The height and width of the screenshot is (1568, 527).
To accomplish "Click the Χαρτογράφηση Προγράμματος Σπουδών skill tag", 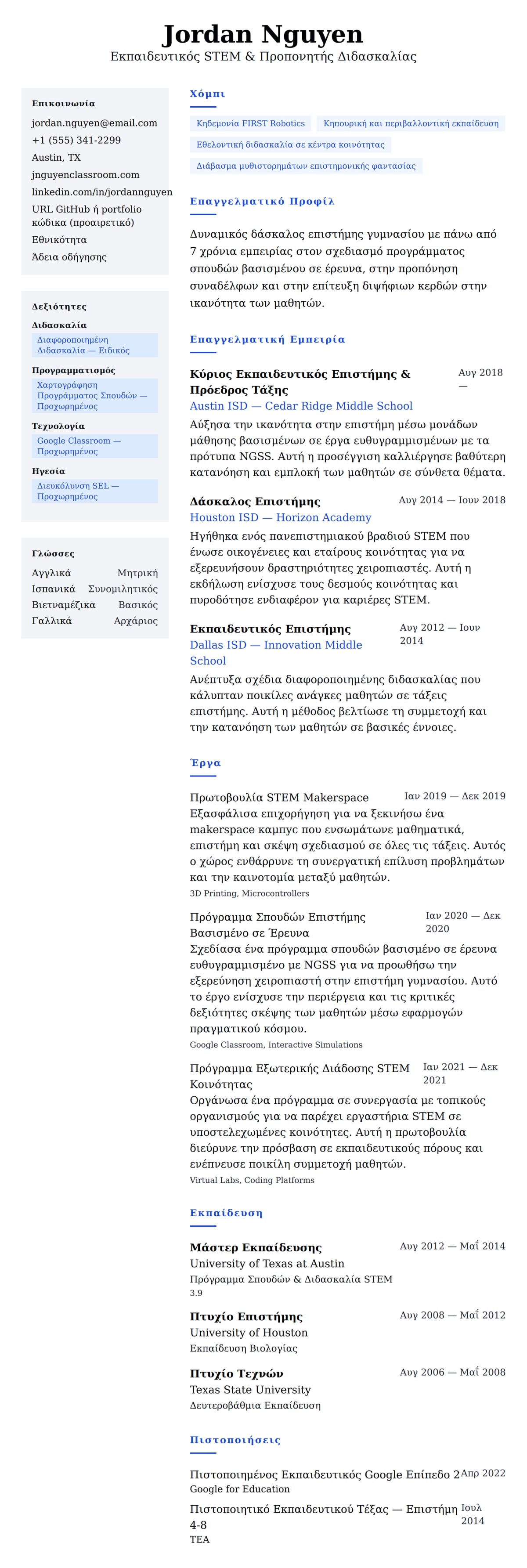I will pos(94,396).
